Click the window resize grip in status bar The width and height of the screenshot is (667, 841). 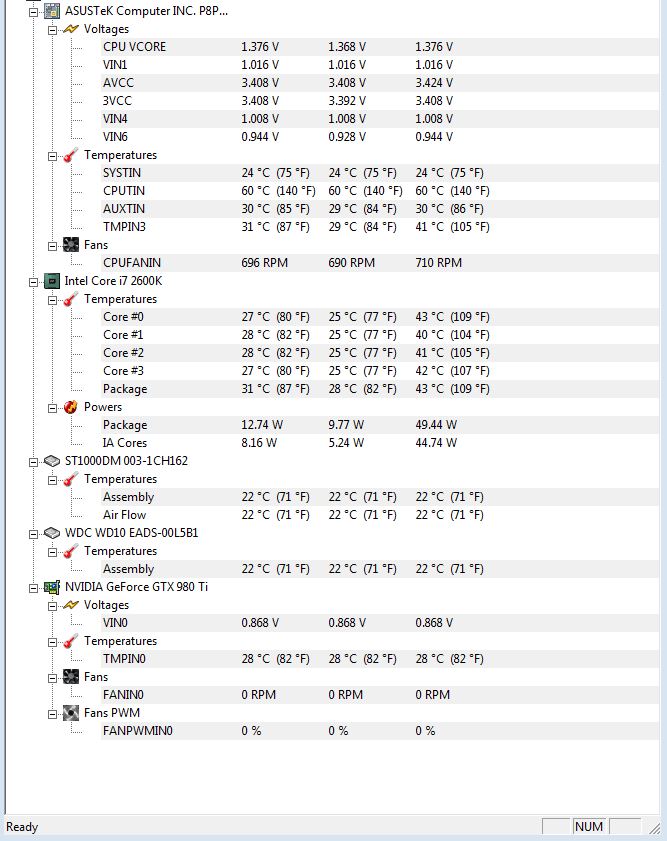coord(654,828)
